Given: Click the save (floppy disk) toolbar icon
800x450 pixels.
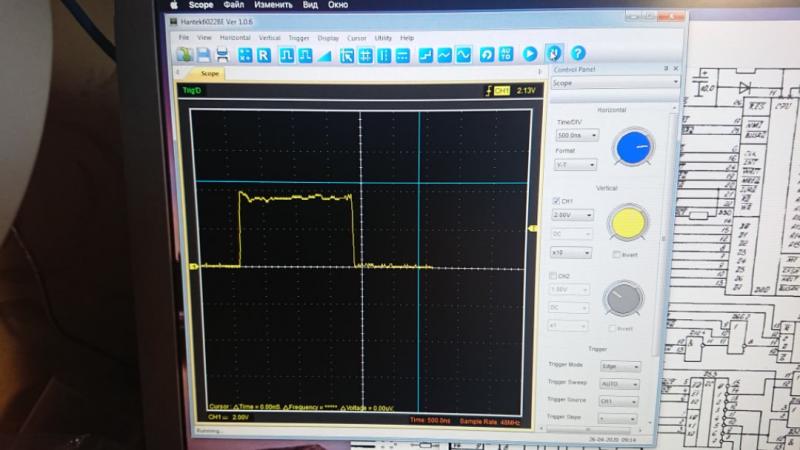Looking at the screenshot, I should pos(203,55).
